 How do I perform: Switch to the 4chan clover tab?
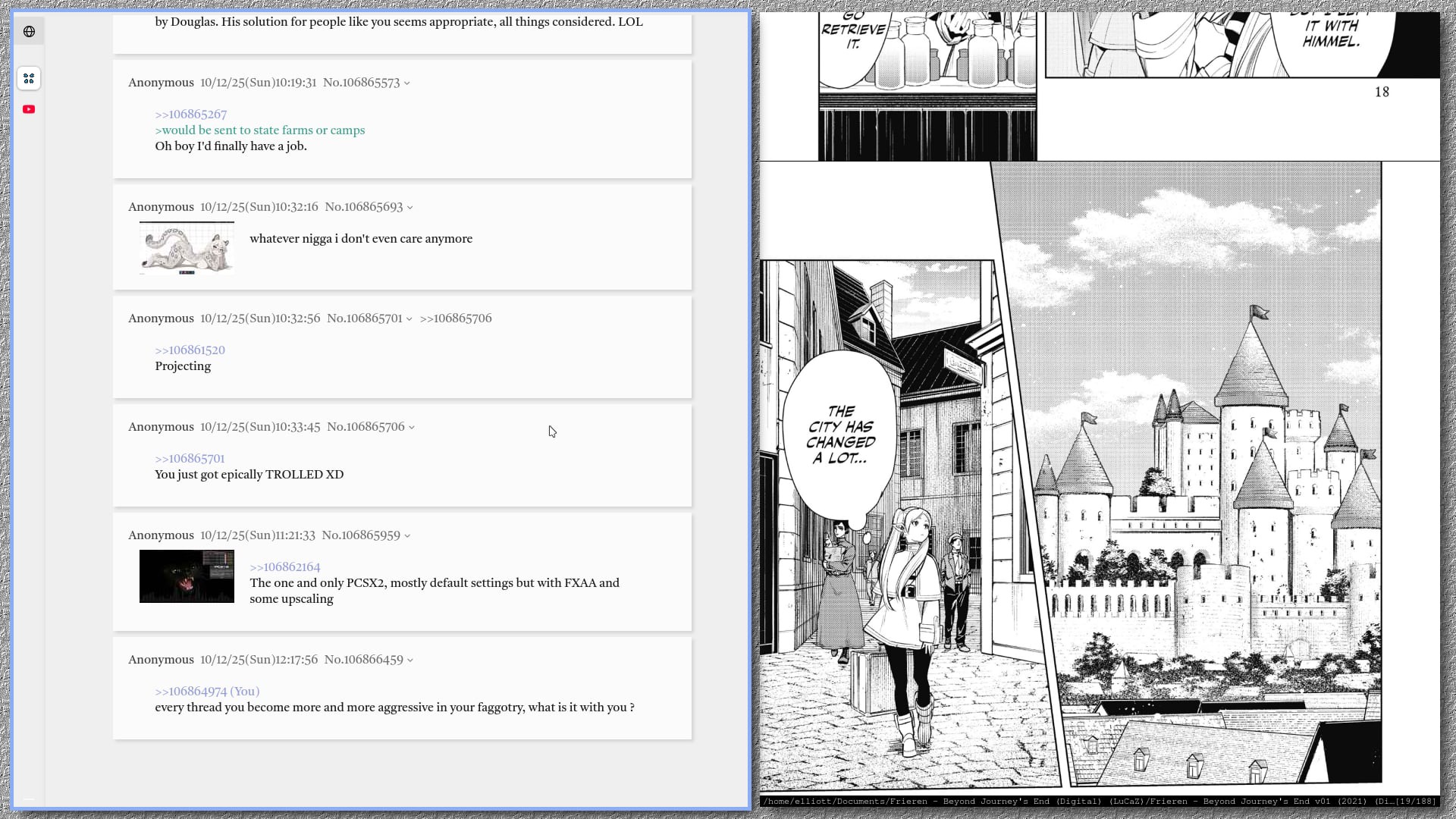29,78
